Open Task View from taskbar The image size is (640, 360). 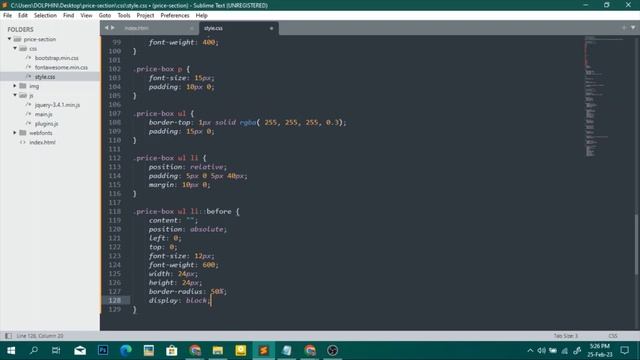click(56, 351)
